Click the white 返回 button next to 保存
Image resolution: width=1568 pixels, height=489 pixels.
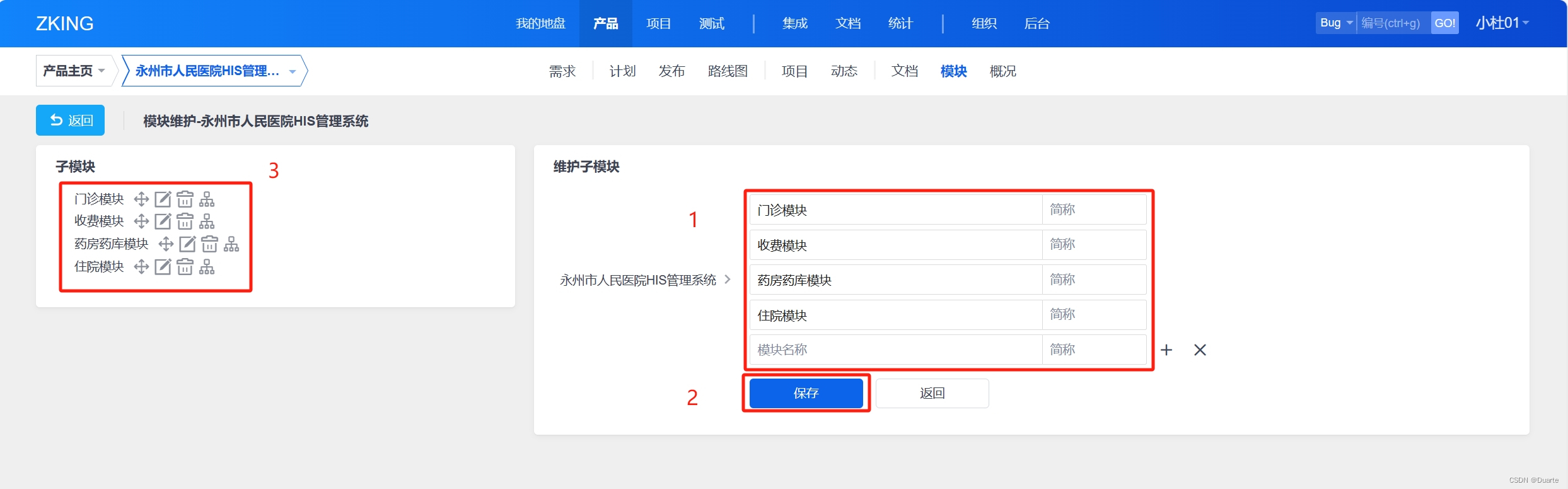[x=932, y=393]
